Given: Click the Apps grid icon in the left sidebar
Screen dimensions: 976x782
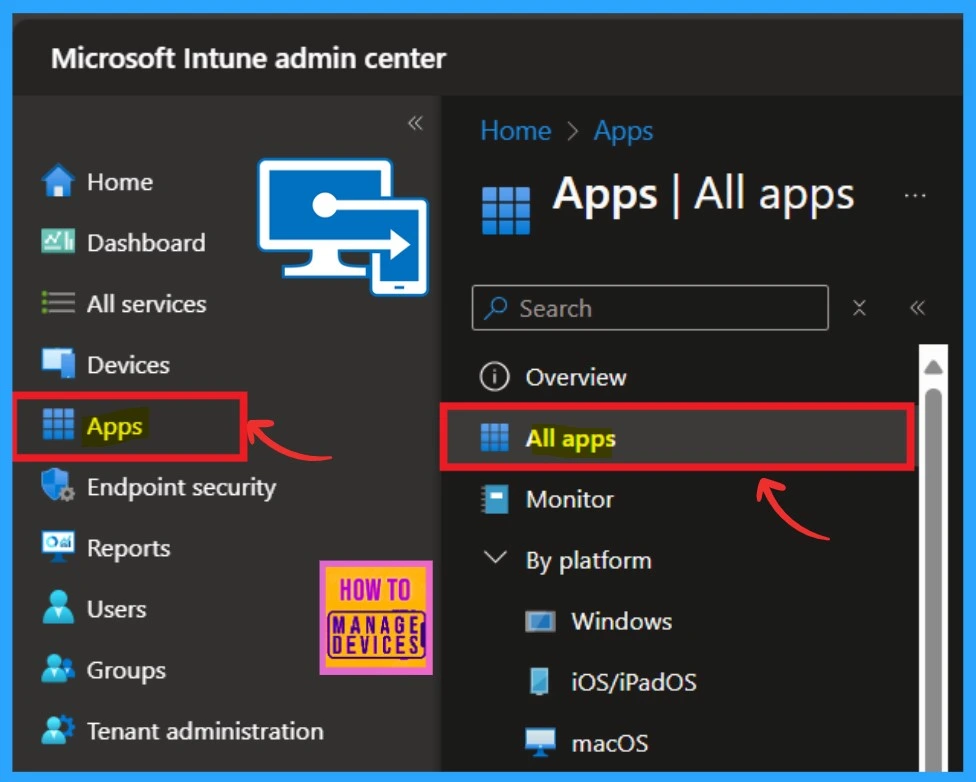Looking at the screenshot, I should point(58,424).
